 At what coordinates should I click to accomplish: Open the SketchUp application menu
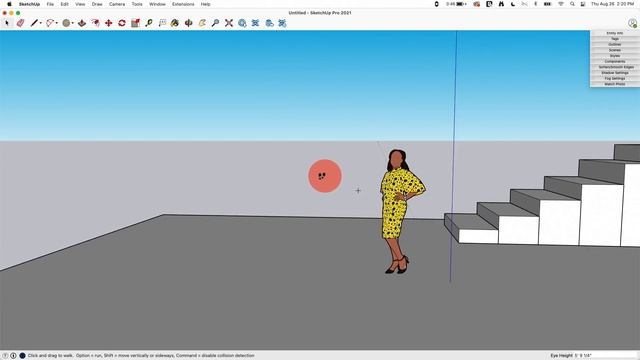29,4
